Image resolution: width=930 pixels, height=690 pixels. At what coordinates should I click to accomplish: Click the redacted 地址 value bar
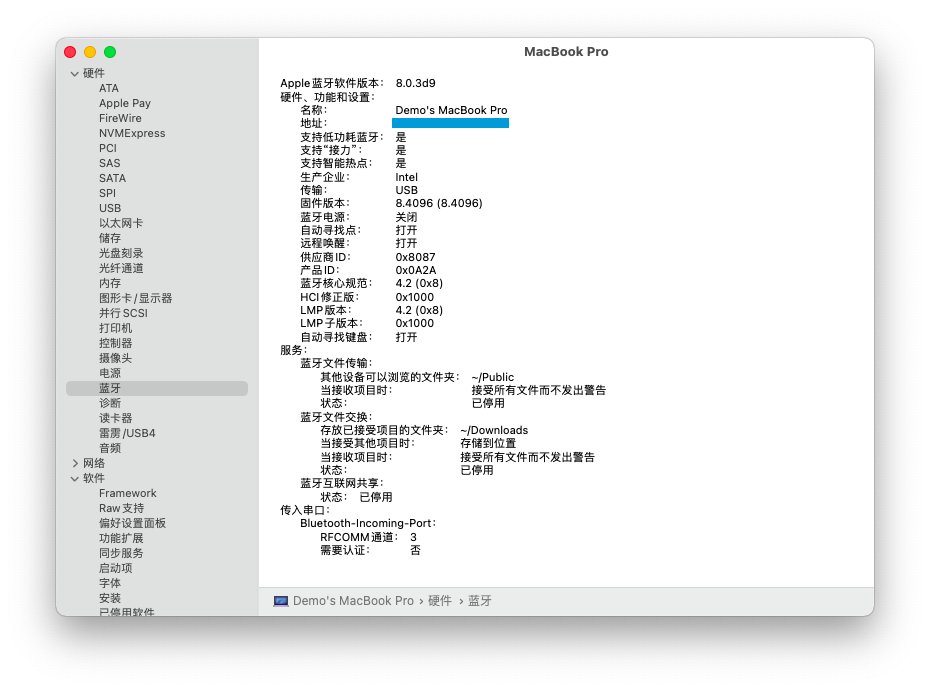coord(450,123)
